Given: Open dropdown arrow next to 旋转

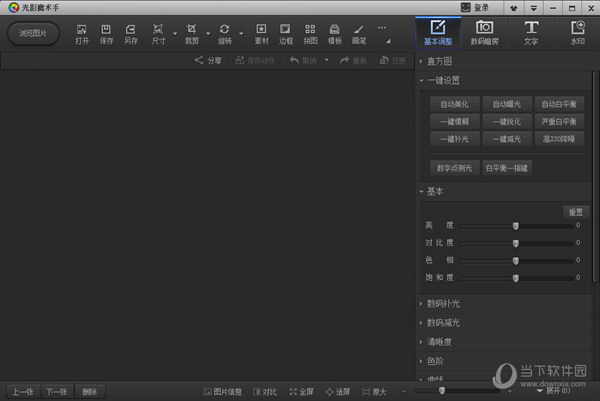Looking at the screenshot, I should pos(241,34).
